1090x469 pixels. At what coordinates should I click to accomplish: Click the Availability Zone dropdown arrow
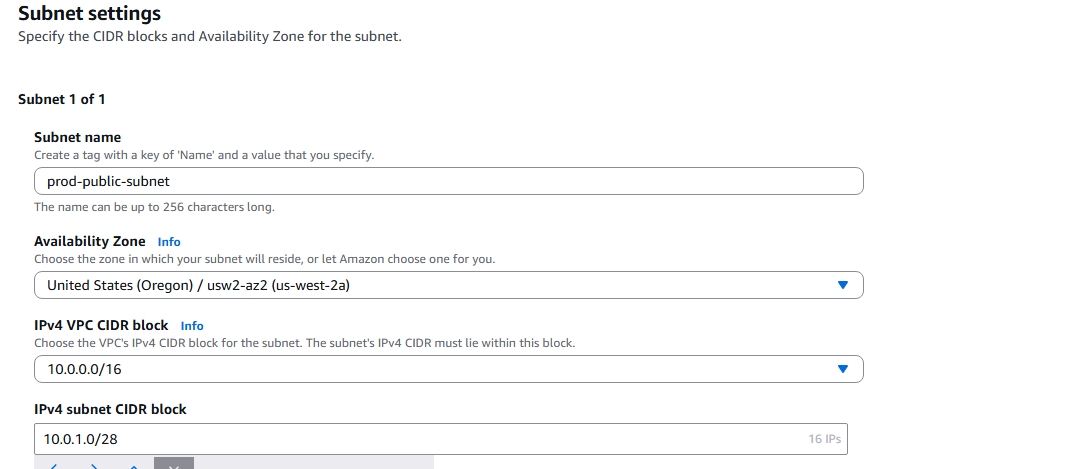[x=842, y=285]
